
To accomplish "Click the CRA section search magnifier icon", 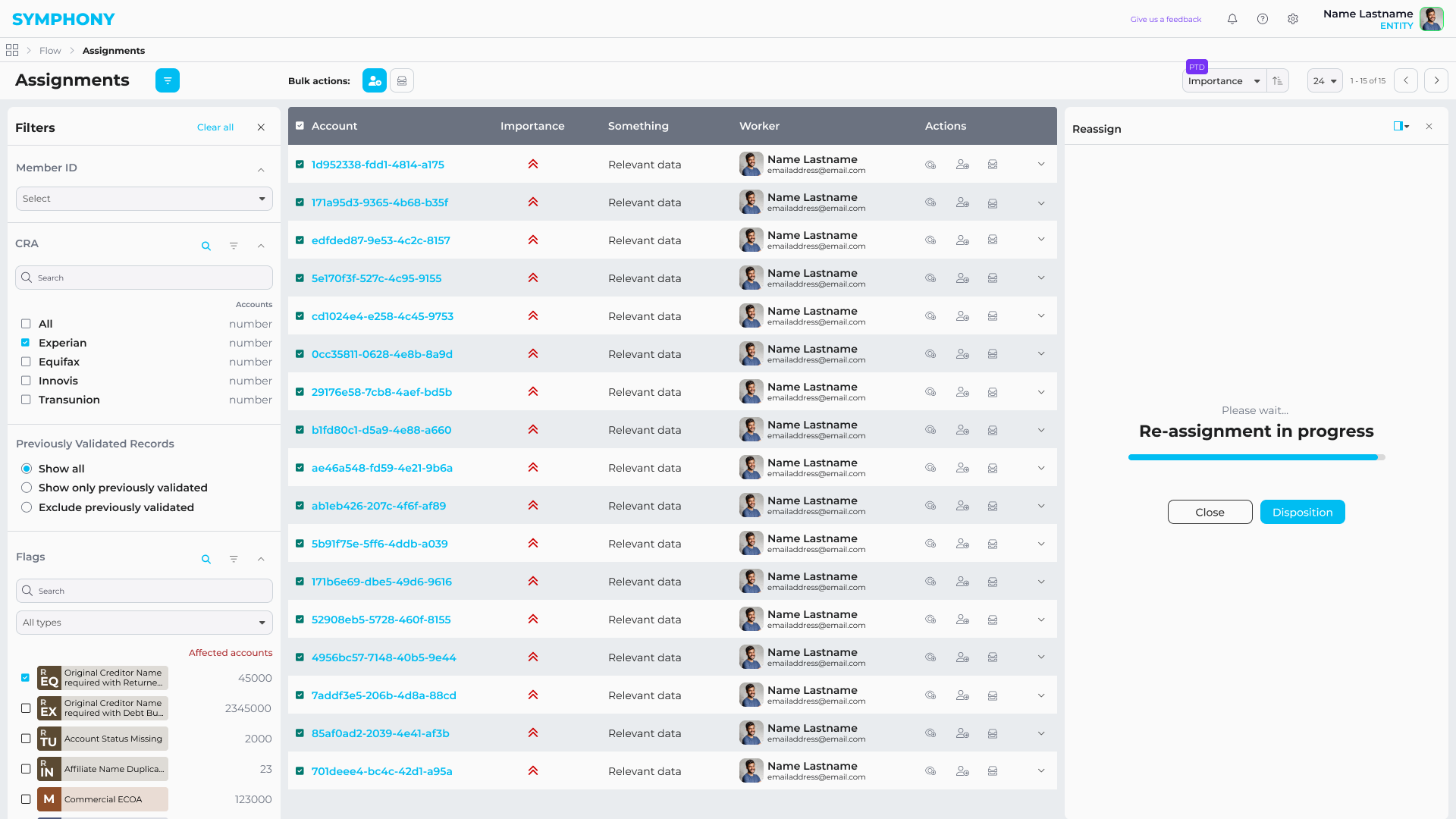I will 206,246.
